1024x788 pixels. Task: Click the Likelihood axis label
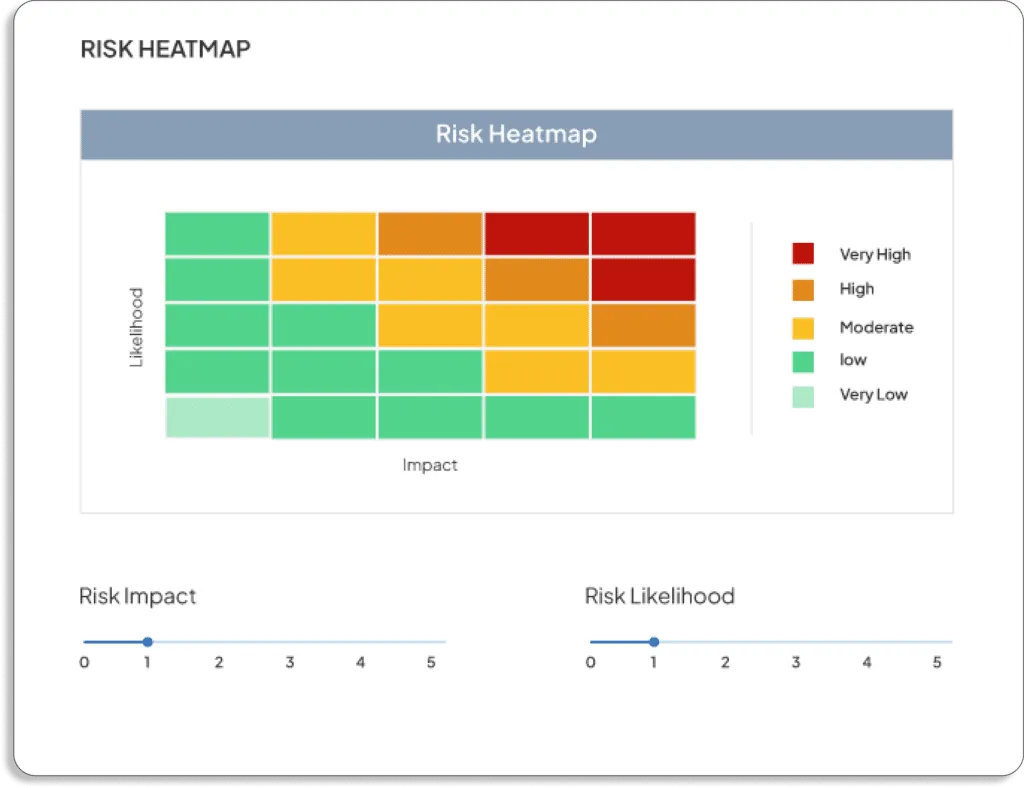[x=136, y=324]
